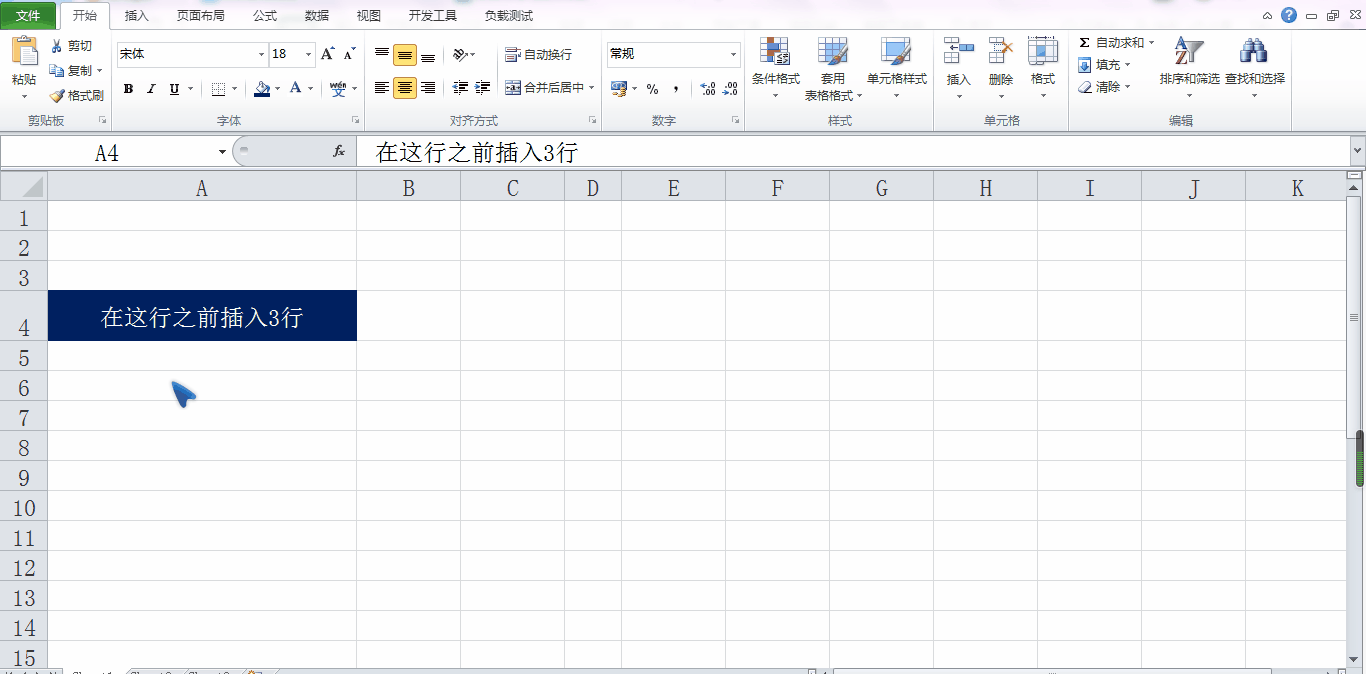1366x674 pixels.
Task: Switch to the Developer (开发工具) tab
Action: [x=433, y=16]
